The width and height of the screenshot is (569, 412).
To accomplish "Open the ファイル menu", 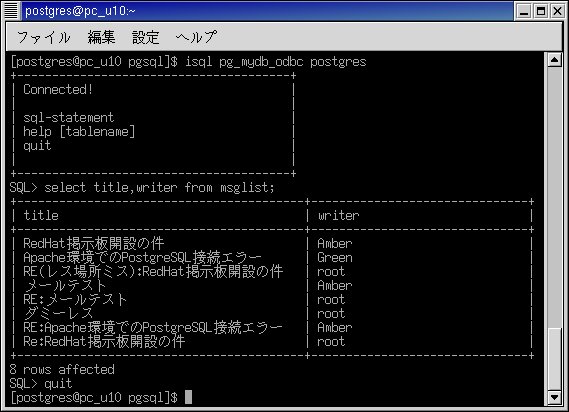I will coord(44,37).
